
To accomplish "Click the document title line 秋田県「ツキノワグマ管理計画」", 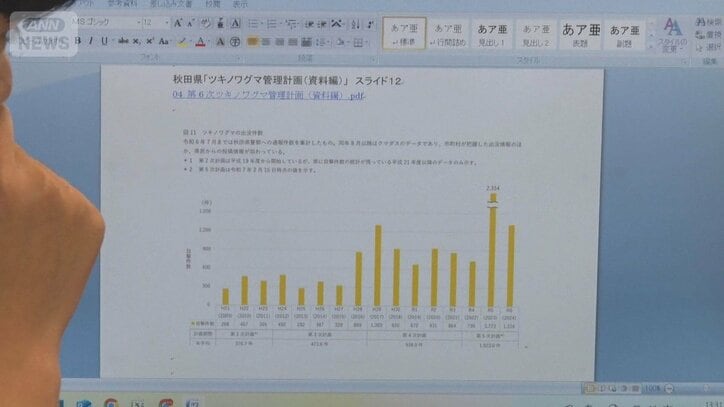I will (x=287, y=80).
